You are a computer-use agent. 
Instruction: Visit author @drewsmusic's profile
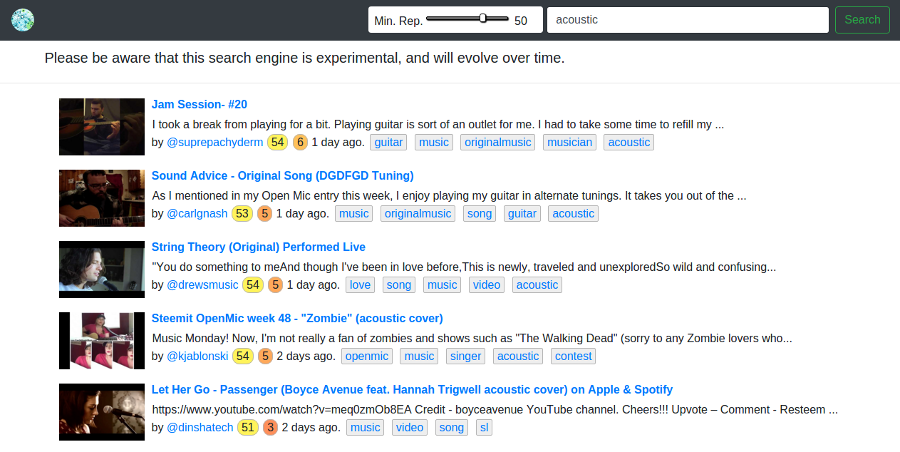202,285
